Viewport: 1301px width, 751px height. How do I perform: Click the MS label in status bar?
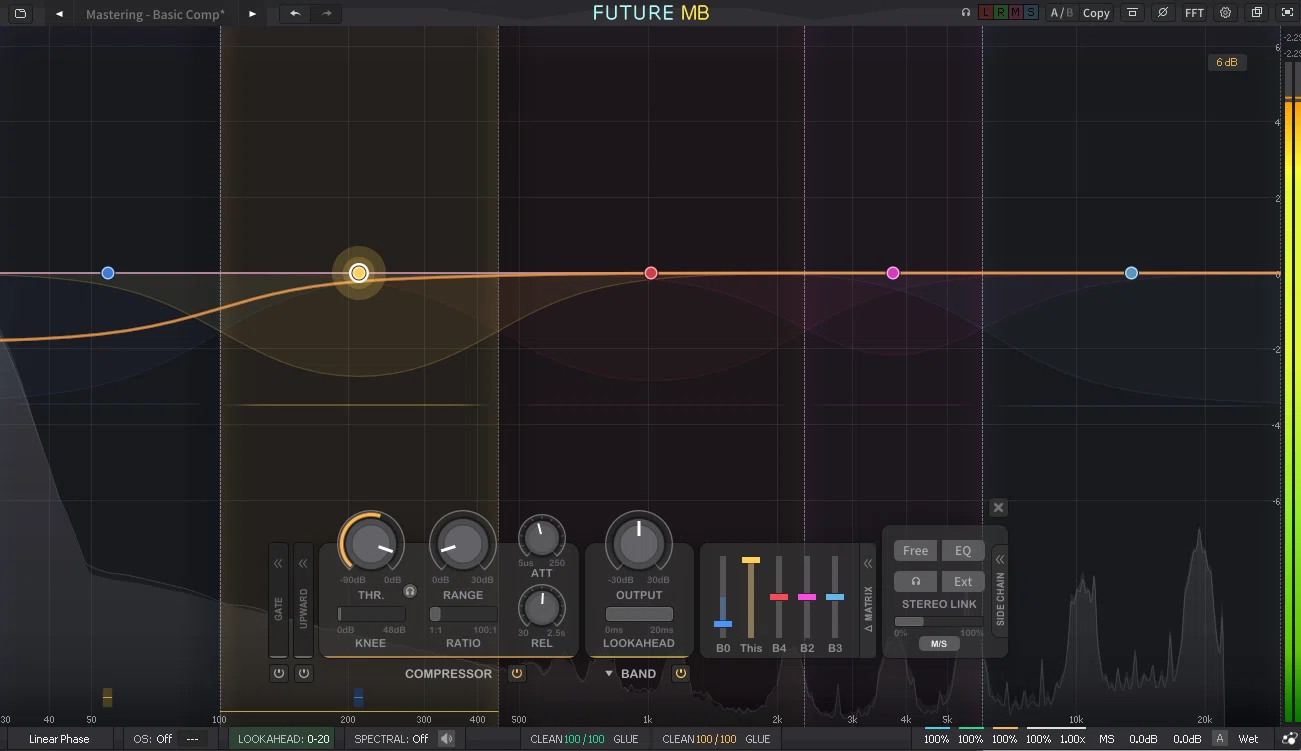(1106, 739)
